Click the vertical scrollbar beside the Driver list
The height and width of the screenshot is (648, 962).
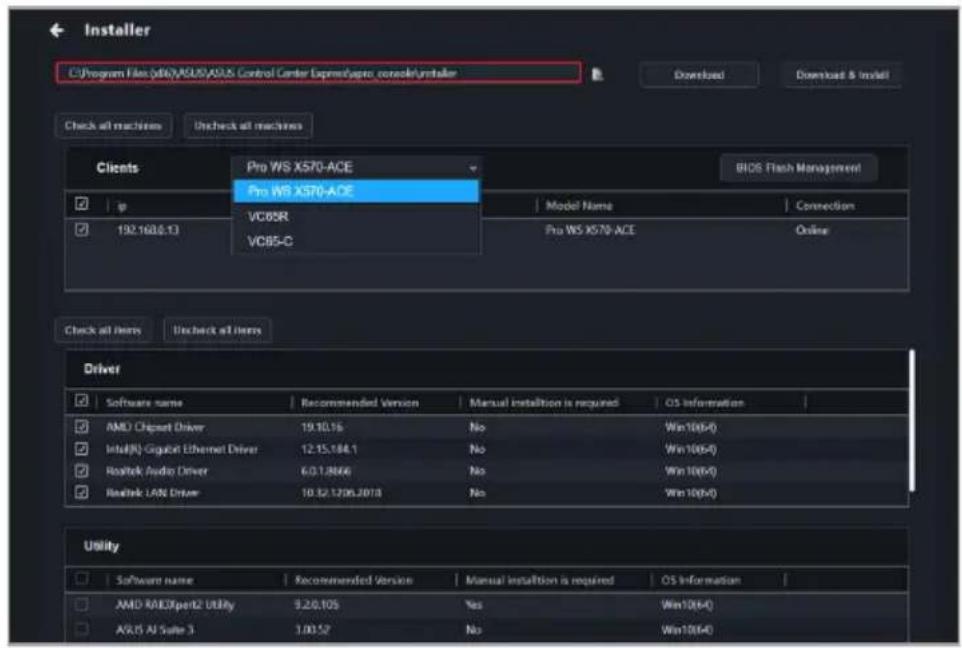[x=912, y=420]
